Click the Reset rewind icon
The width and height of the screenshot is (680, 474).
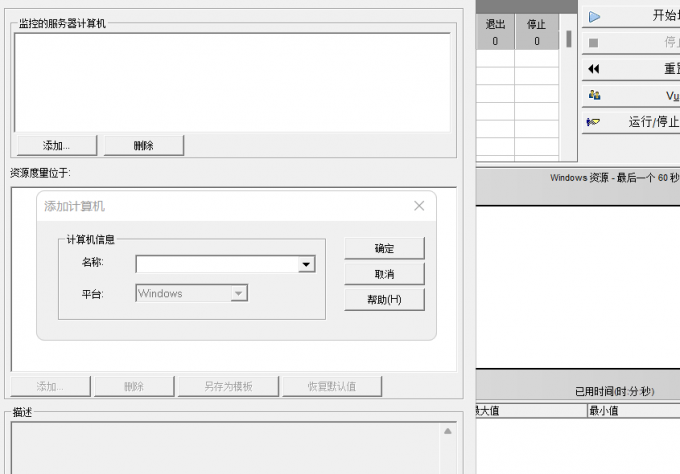pyautogui.click(x=594, y=69)
